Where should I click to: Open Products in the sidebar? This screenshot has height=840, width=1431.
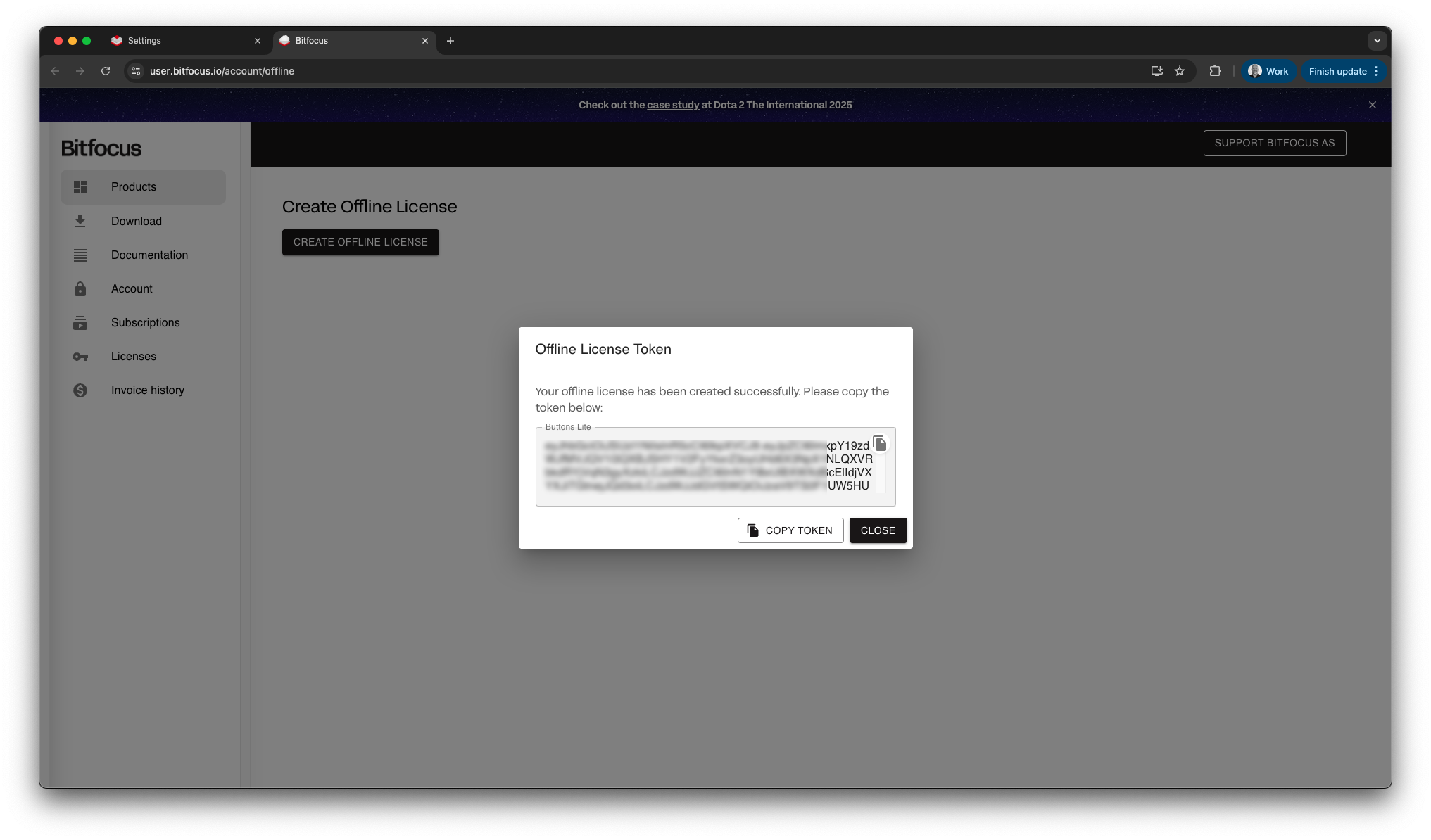pos(143,187)
